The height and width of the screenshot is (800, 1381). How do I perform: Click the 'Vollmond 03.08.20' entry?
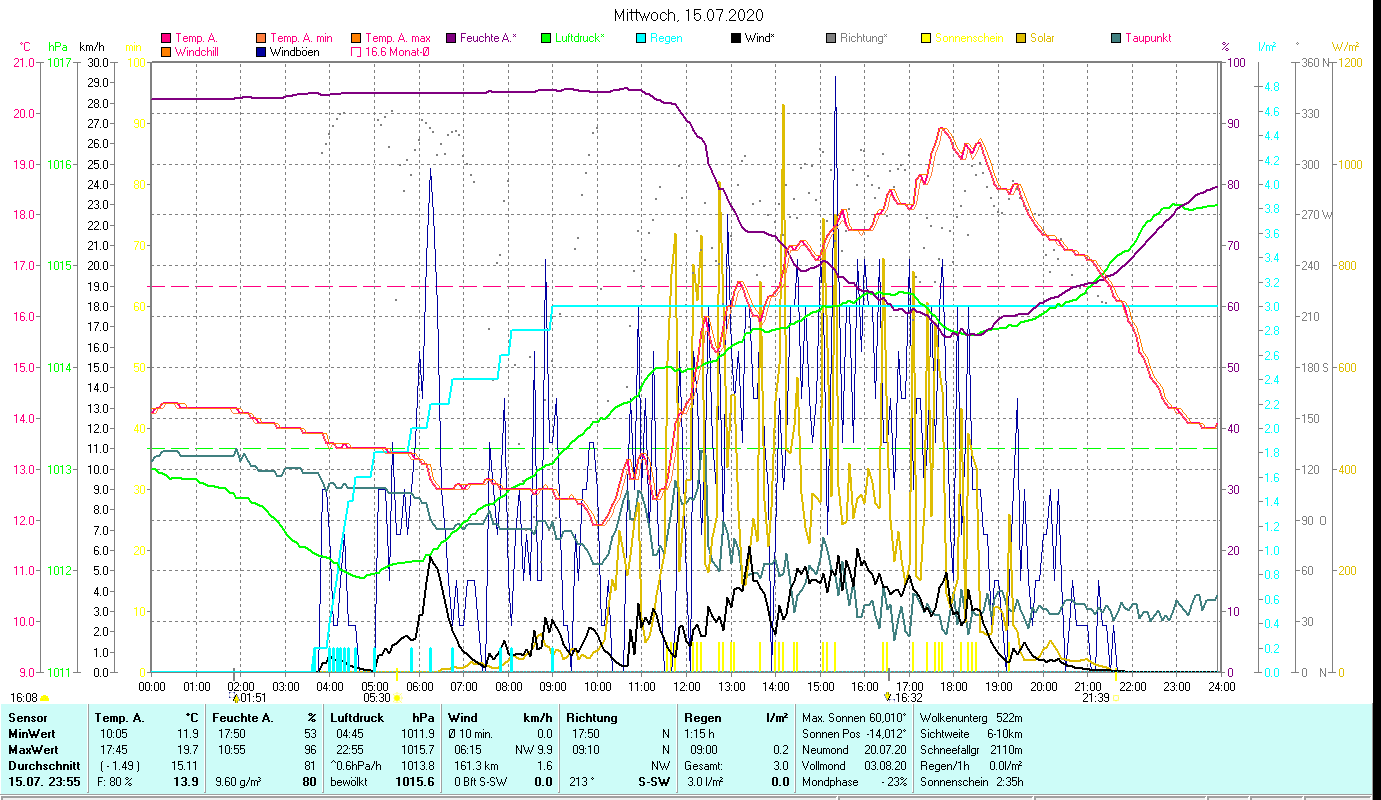coord(855,765)
